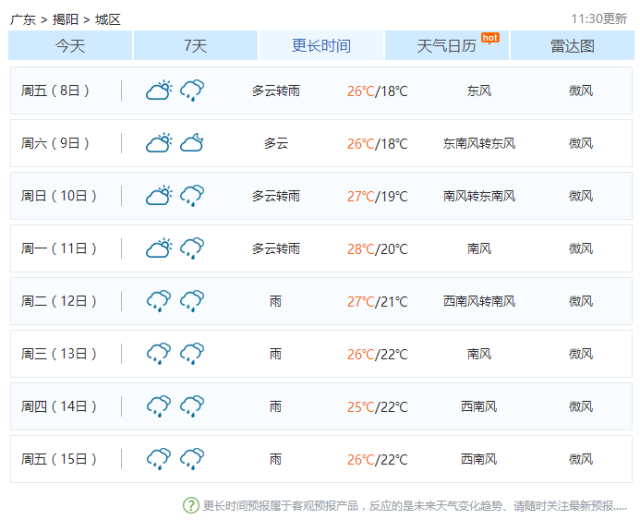Click the 27℃/21℃ temperature
This screenshot has height=520, width=640.
coord(377,301)
